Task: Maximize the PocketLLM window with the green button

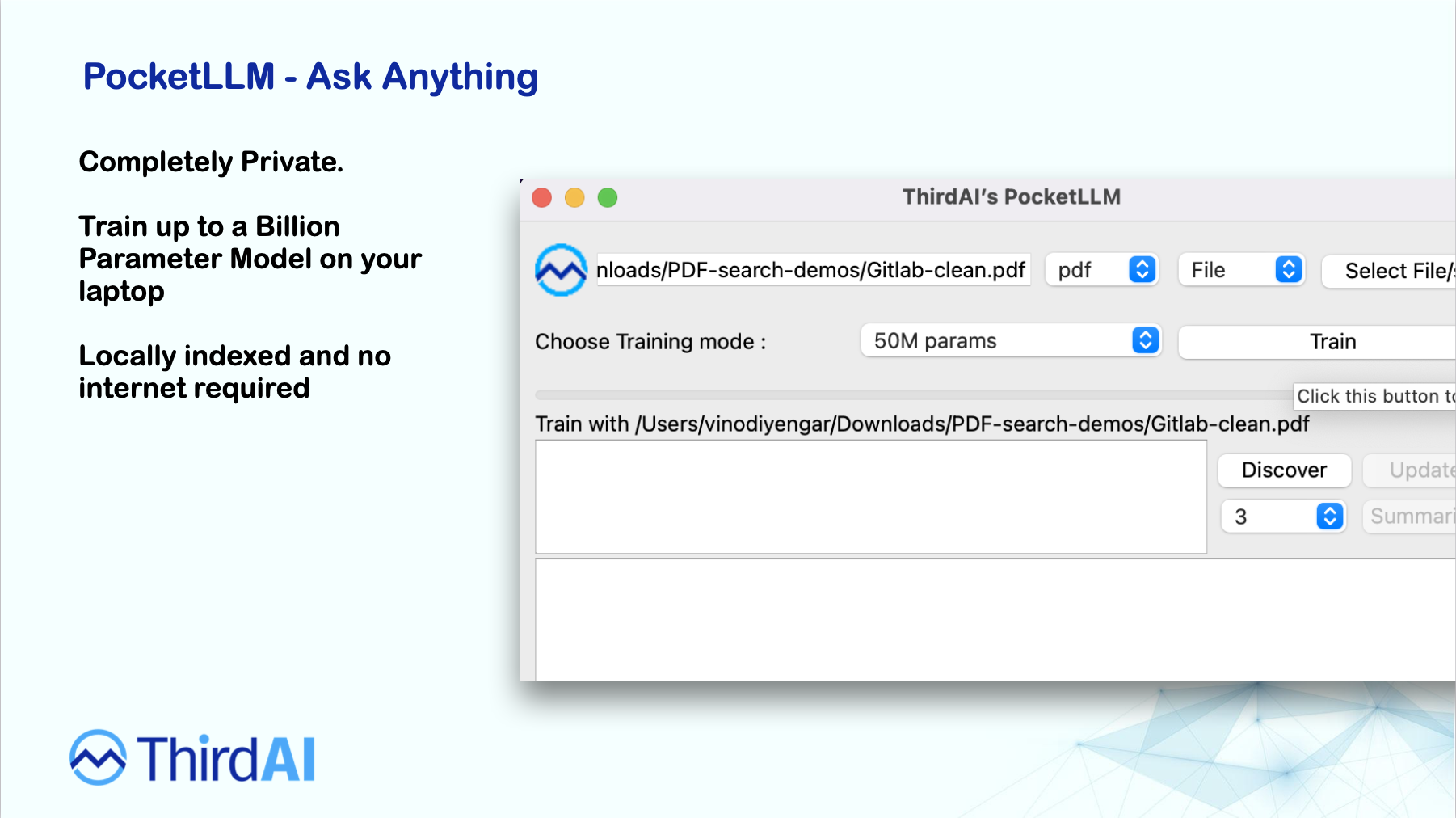Action: pos(608,197)
